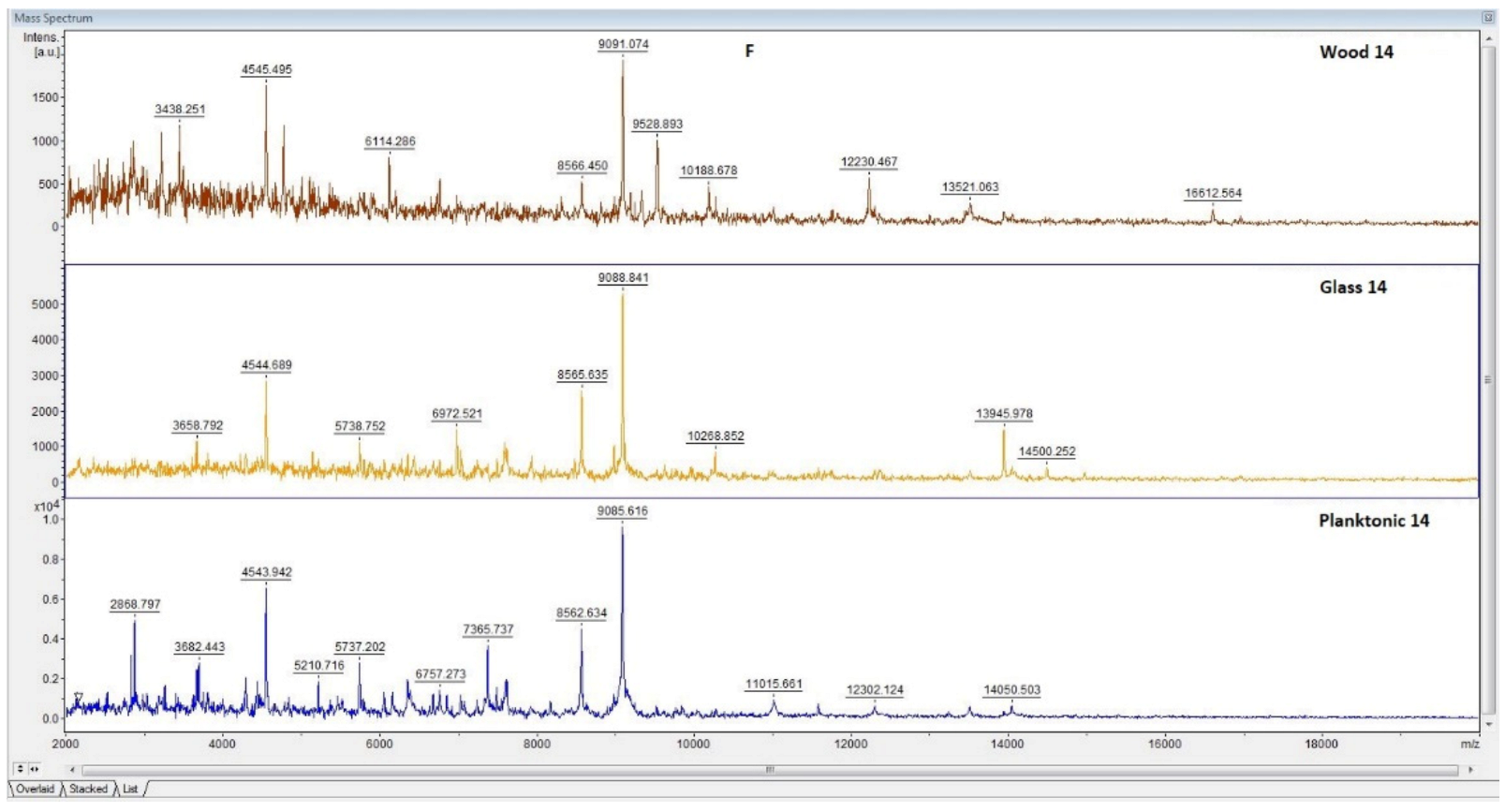This screenshot has height=812, width=1505.
Task: Open the Stacked view tab
Action: 88,789
